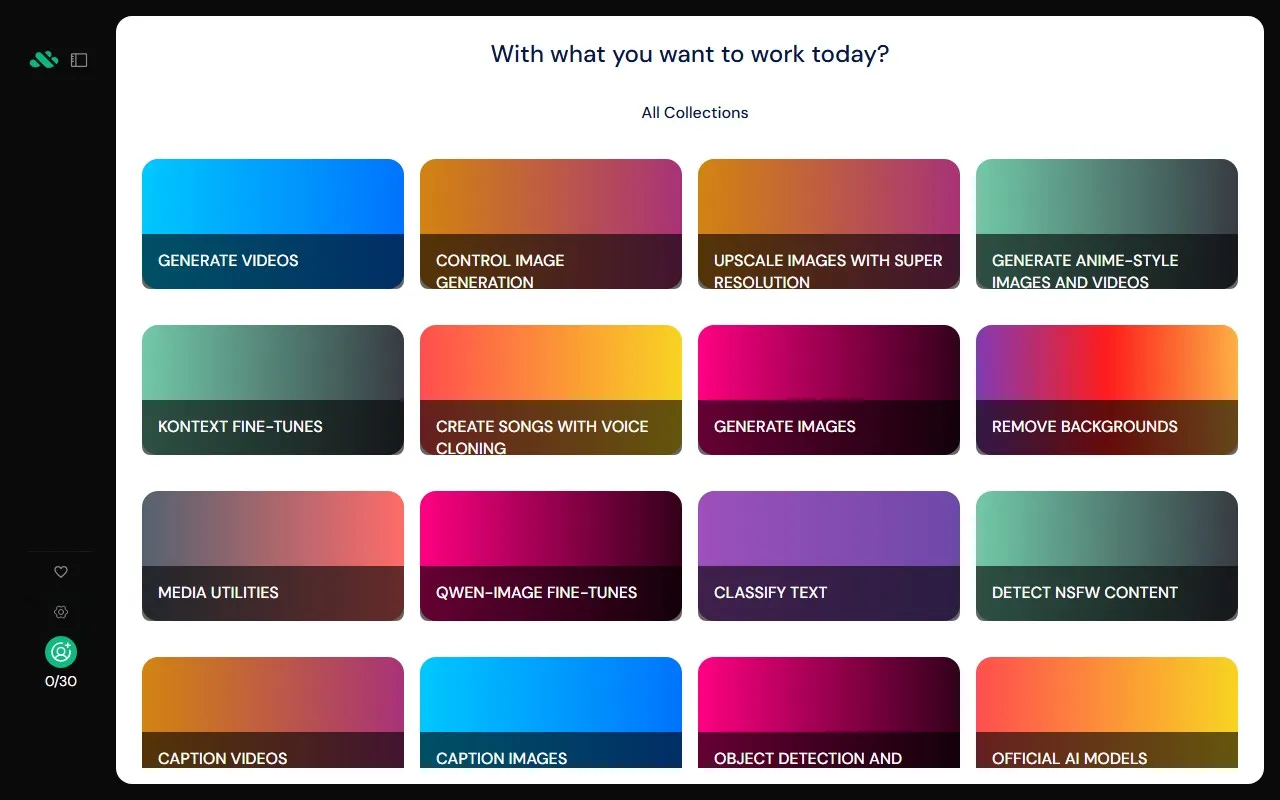Click the 0/30 usage counter
The width and height of the screenshot is (1280, 800).
point(61,682)
